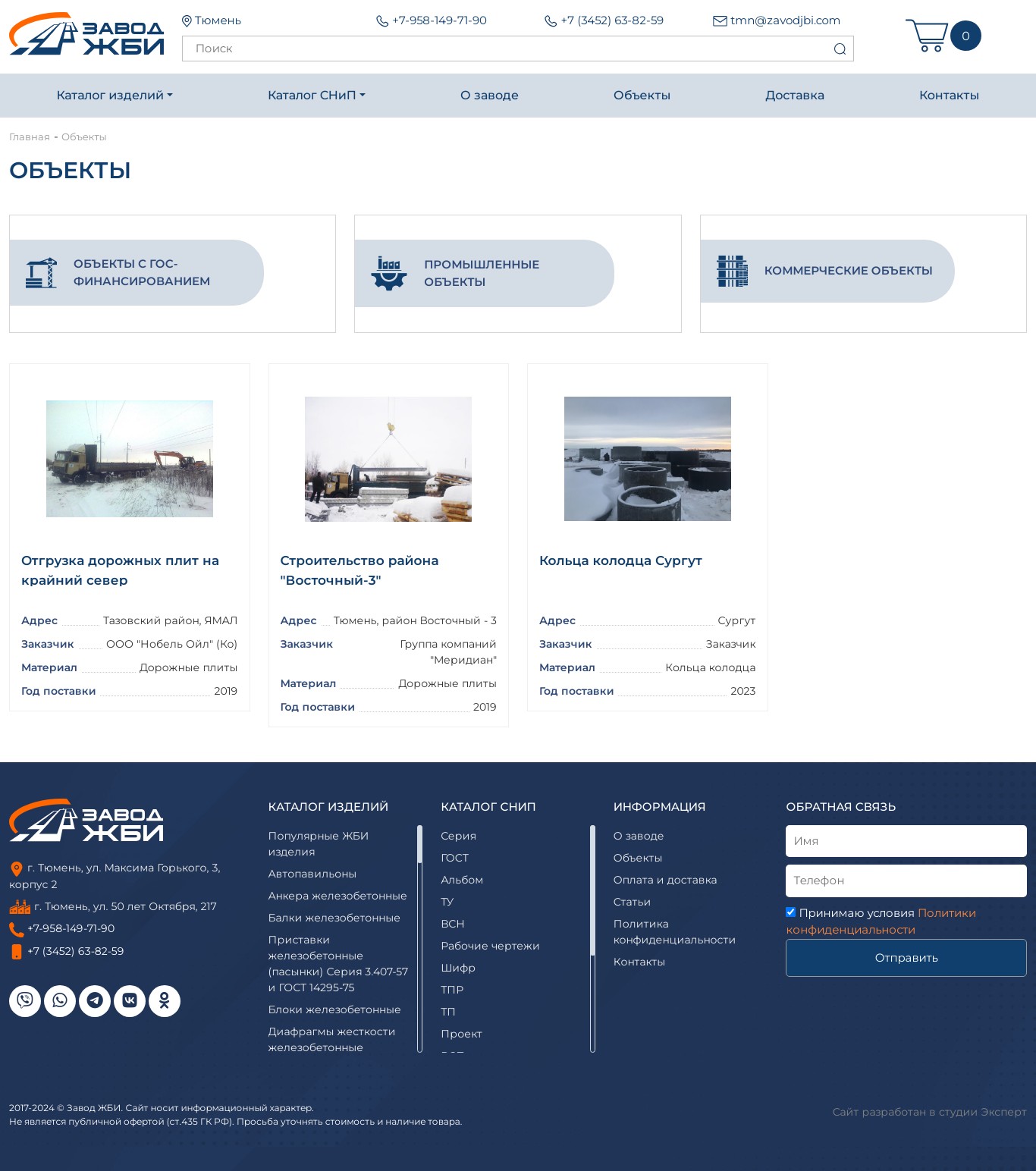Toggle the privacy policy consent checkbox
Image resolution: width=1036 pixels, height=1171 pixels.
click(791, 912)
